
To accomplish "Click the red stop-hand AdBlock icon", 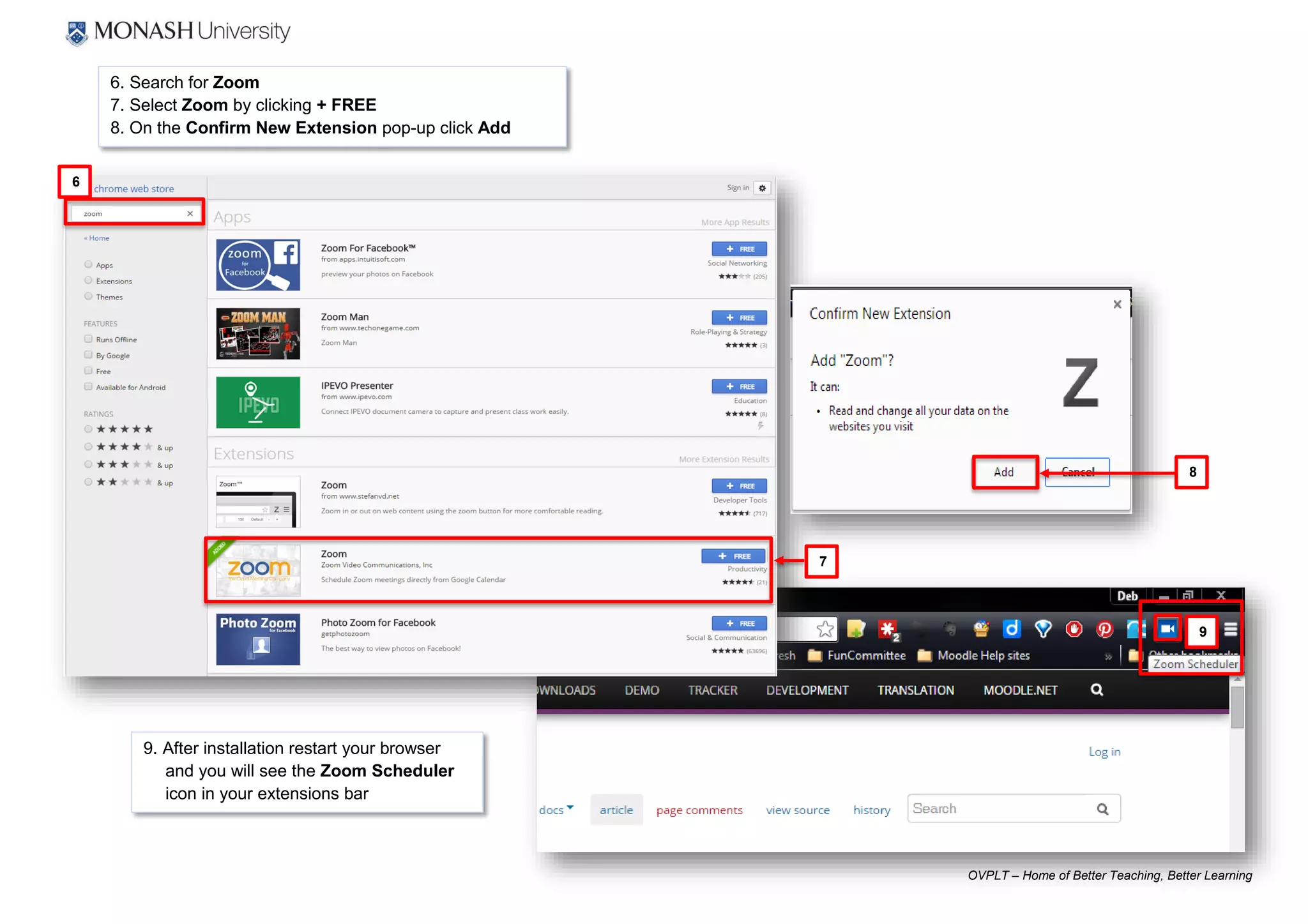I will (x=1074, y=629).
